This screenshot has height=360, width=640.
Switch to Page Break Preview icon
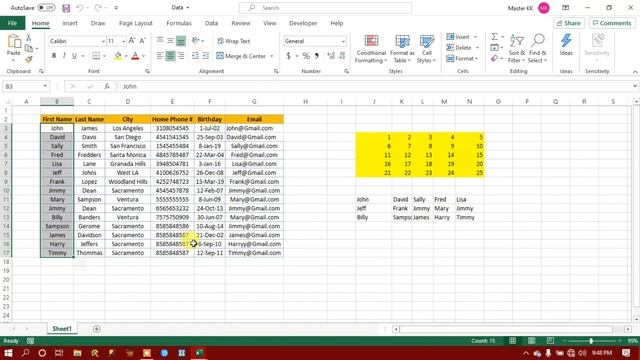click(x=550, y=340)
